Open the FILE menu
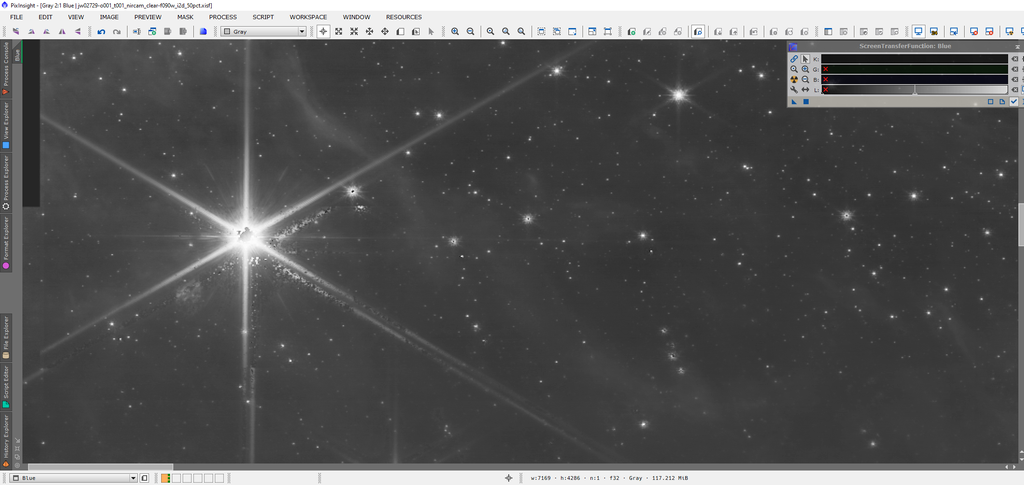This screenshot has width=1024, height=485. tap(16, 17)
